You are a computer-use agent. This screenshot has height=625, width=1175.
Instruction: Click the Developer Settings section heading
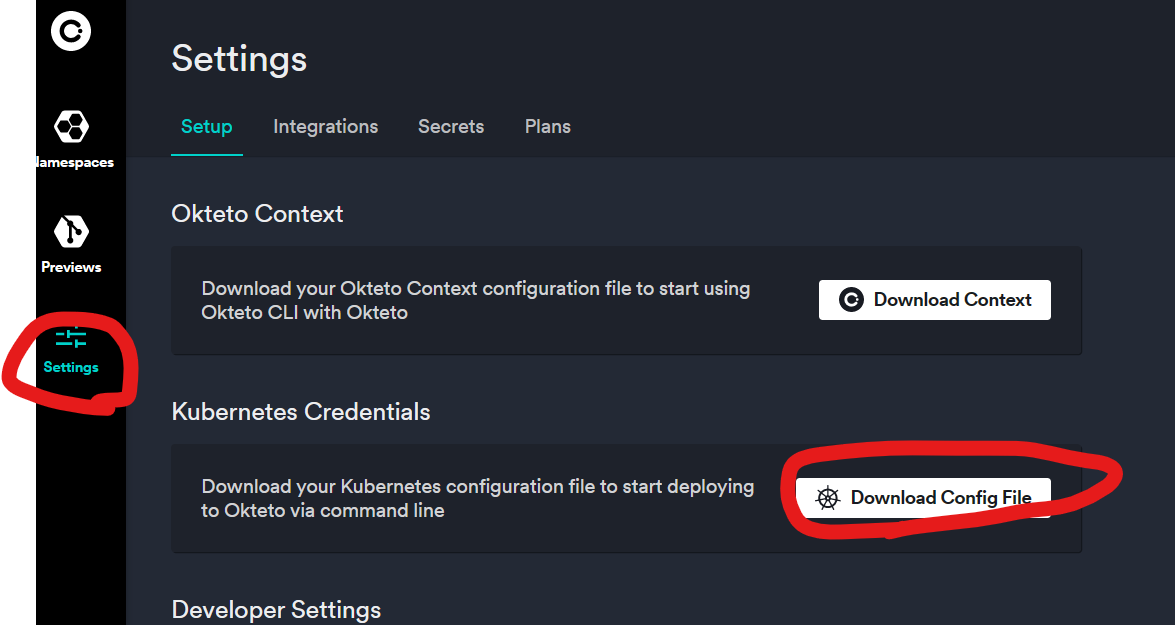[x=276, y=610]
